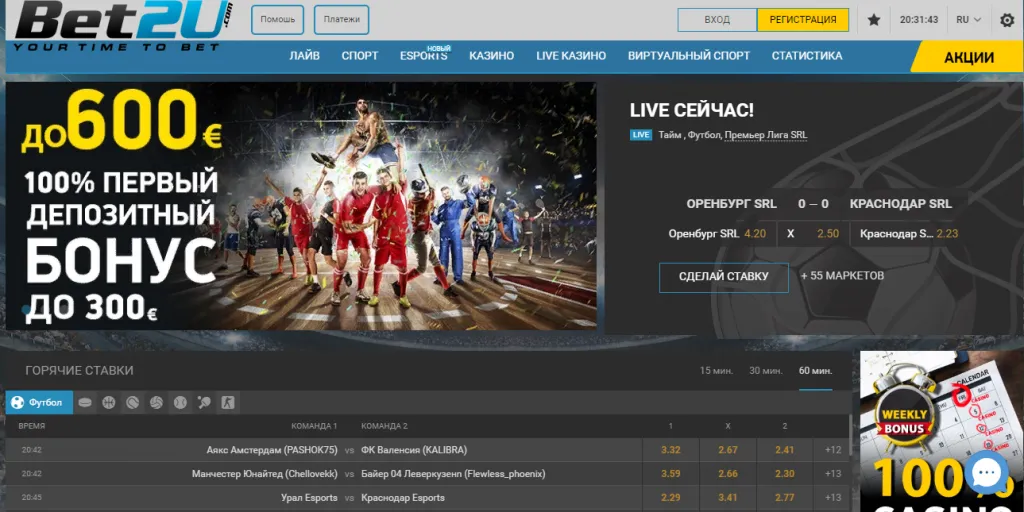The height and width of the screenshot is (512, 1024).
Task: Select the basketball sport icon
Action: pyautogui.click(x=108, y=403)
